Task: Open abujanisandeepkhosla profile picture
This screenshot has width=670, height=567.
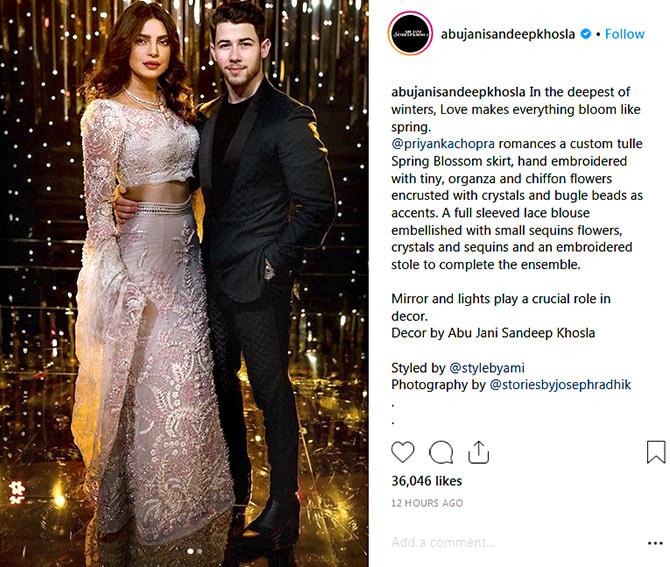Action: (410, 34)
